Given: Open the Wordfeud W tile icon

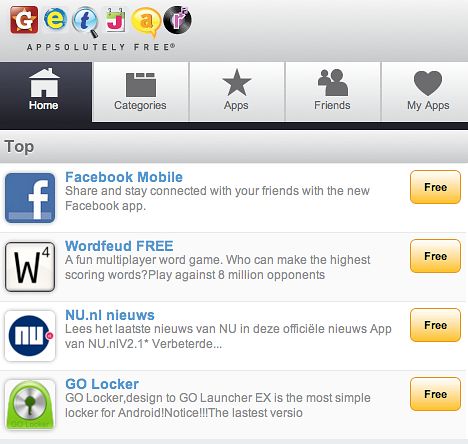Looking at the screenshot, I should point(30,267).
